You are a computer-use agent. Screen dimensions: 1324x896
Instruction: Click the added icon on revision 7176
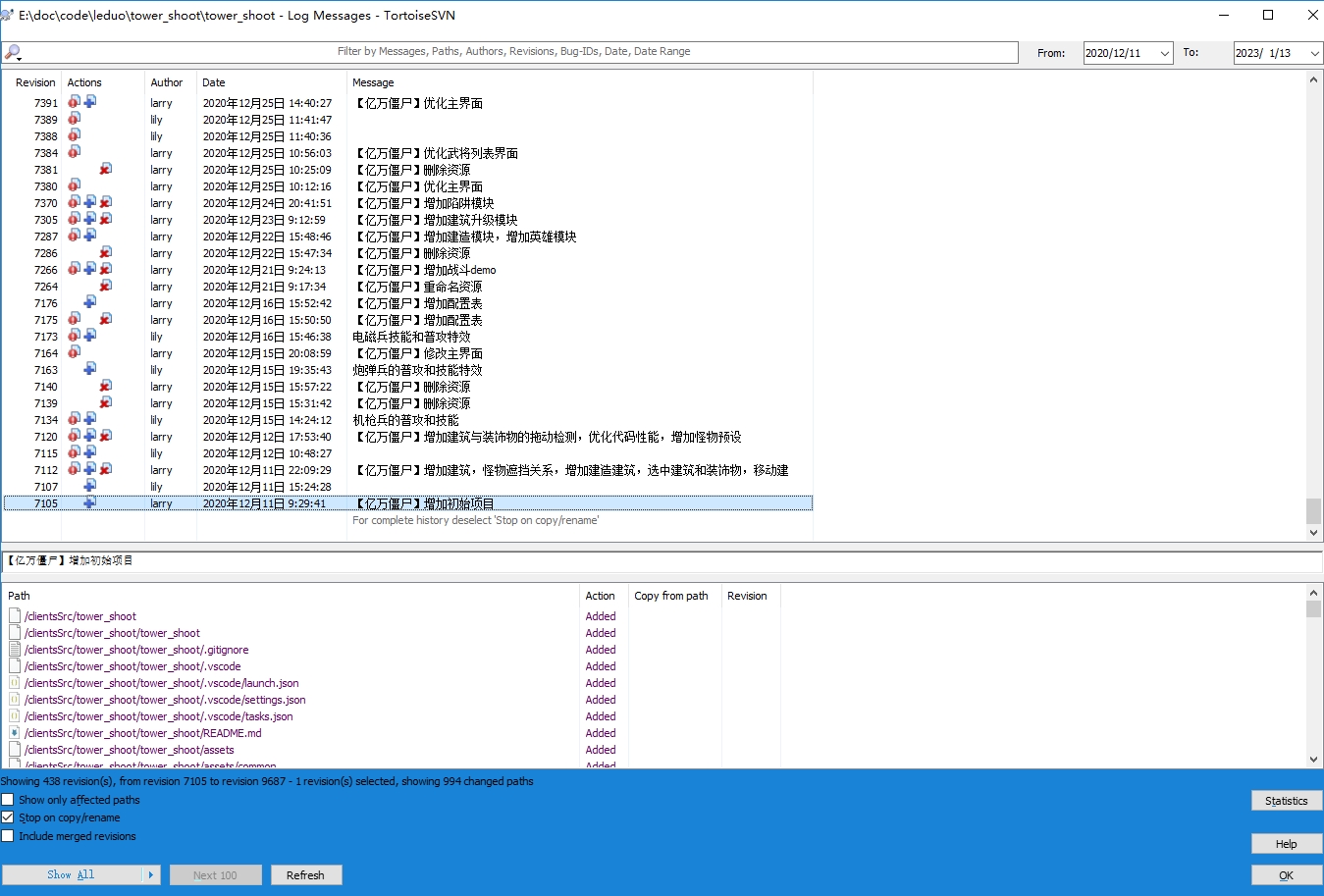(89, 302)
